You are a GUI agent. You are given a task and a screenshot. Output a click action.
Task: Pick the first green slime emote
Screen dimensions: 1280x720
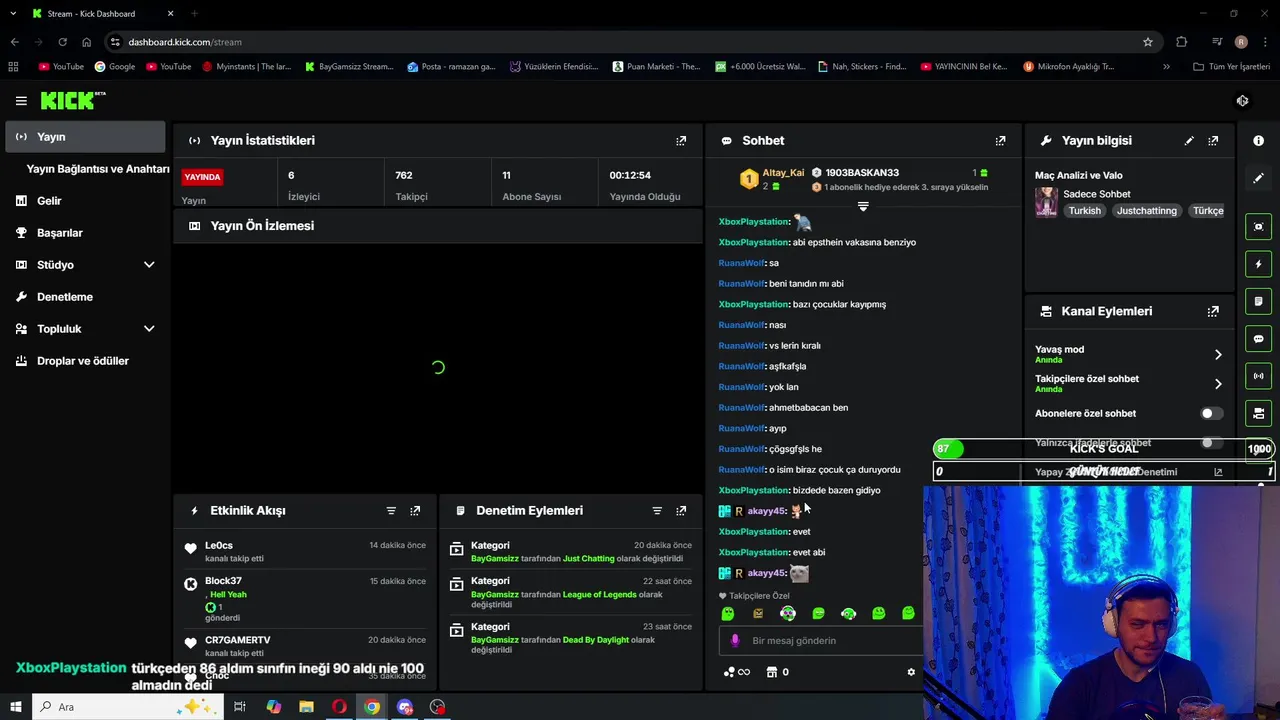point(728,613)
